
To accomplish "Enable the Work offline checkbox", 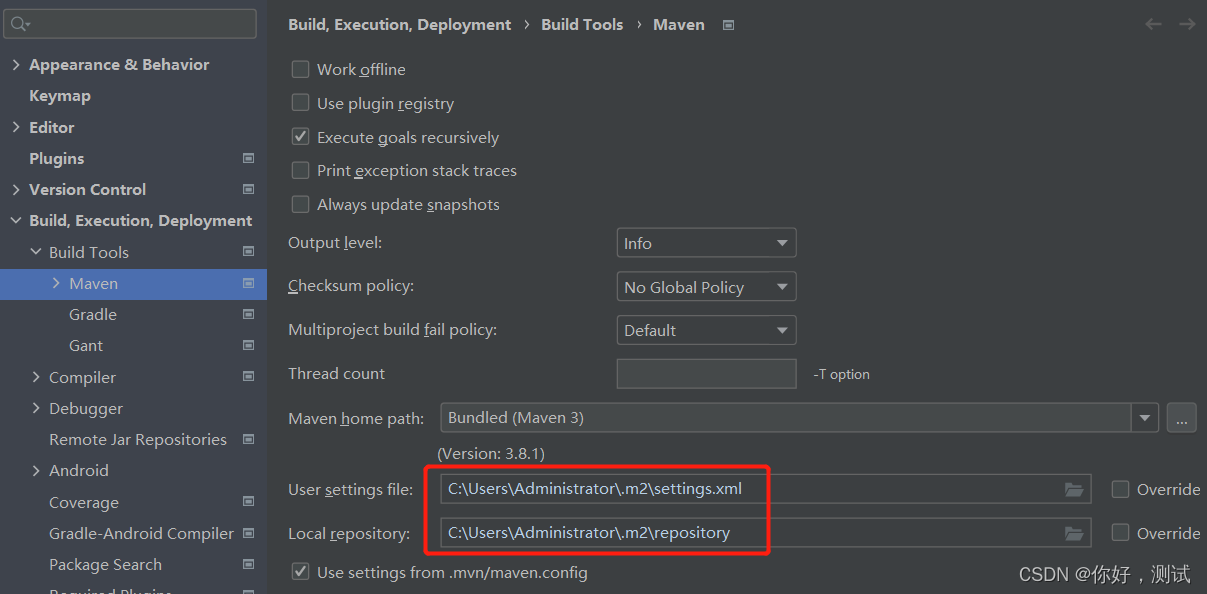I will 300,69.
